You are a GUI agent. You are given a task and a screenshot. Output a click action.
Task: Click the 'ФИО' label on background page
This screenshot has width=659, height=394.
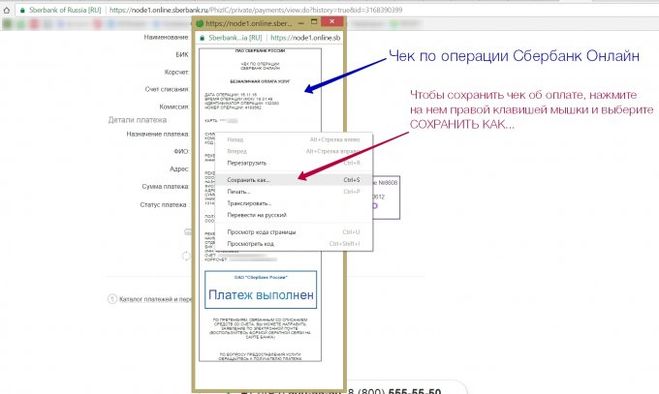181,151
